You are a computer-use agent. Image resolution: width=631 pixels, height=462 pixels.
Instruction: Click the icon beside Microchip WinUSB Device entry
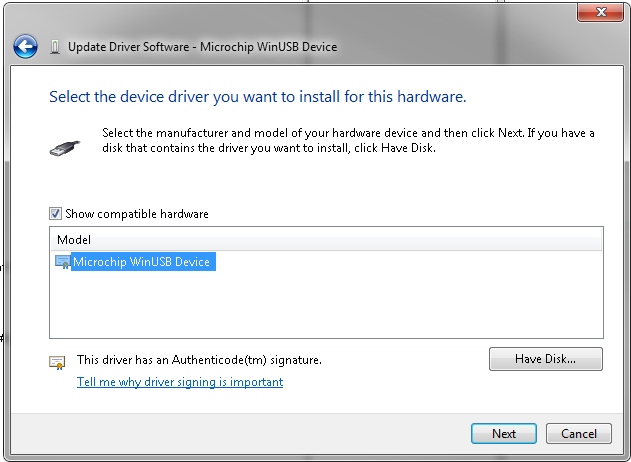(63, 262)
